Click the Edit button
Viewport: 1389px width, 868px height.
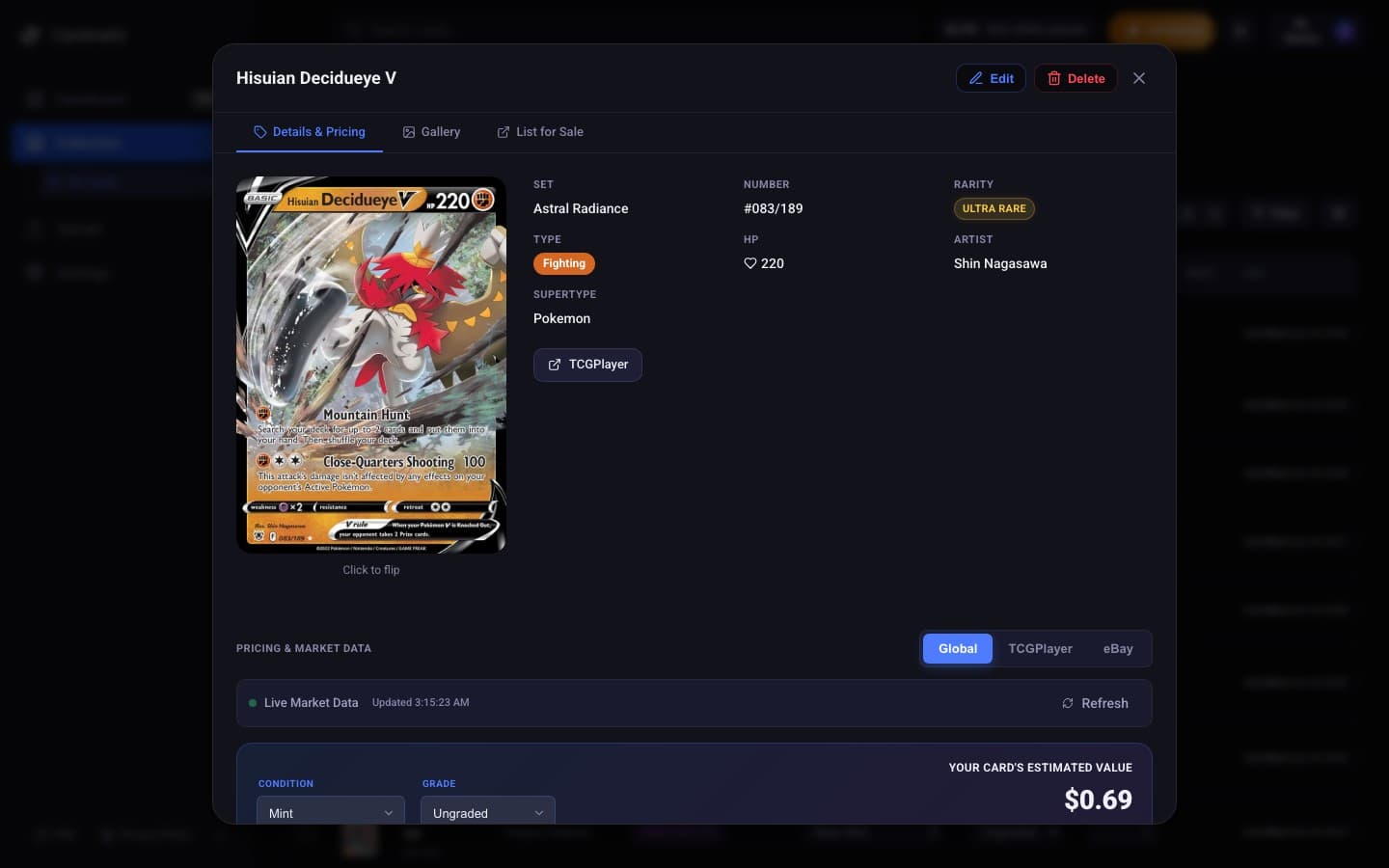[x=991, y=78]
